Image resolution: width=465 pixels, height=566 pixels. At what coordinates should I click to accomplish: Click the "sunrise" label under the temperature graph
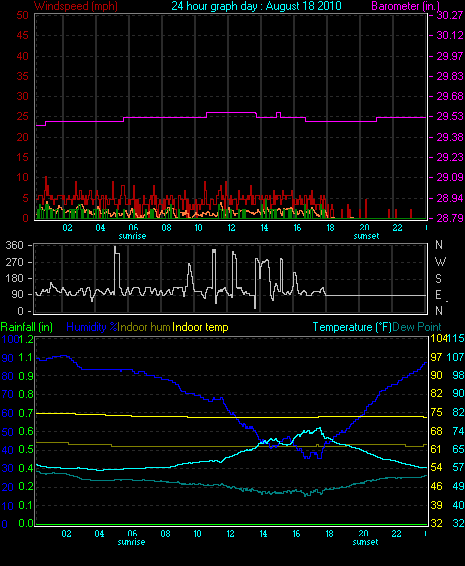(131, 542)
